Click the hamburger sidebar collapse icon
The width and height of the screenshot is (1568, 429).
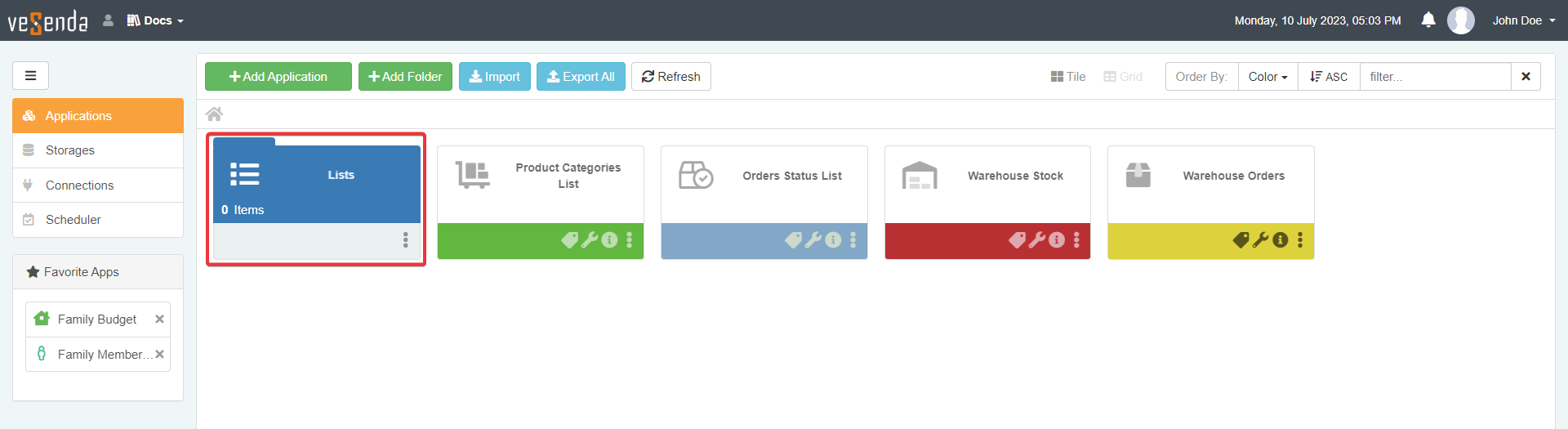[x=30, y=76]
